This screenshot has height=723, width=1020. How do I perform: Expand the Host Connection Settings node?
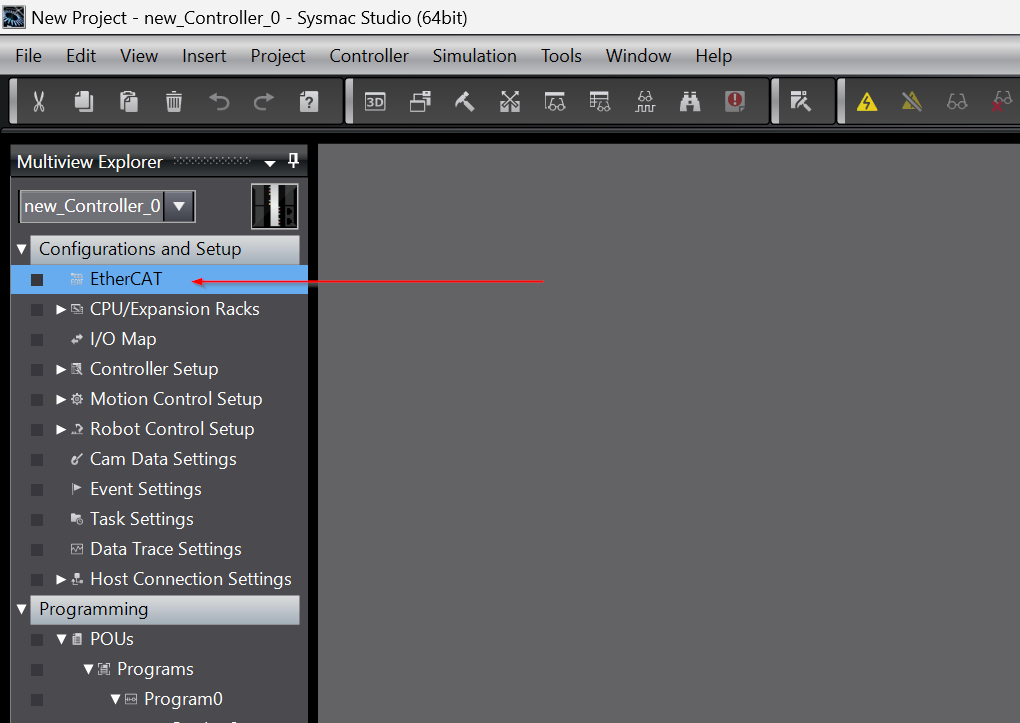tap(60, 579)
